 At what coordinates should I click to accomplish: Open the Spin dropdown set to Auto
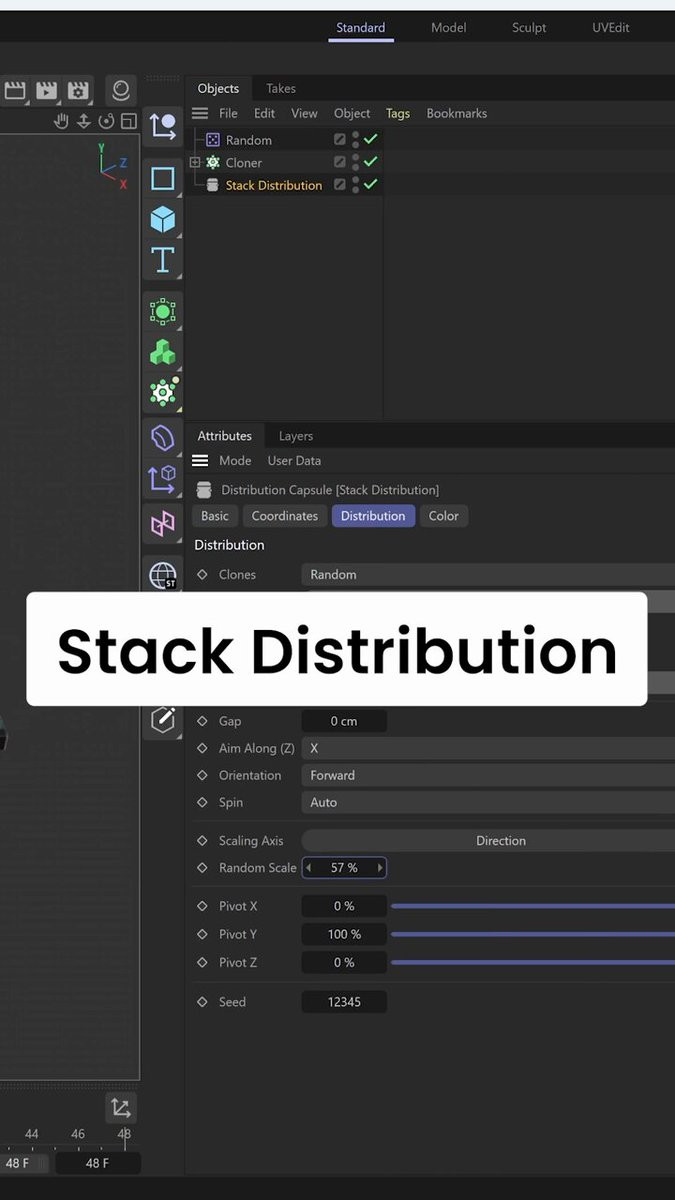pyautogui.click(x=488, y=802)
